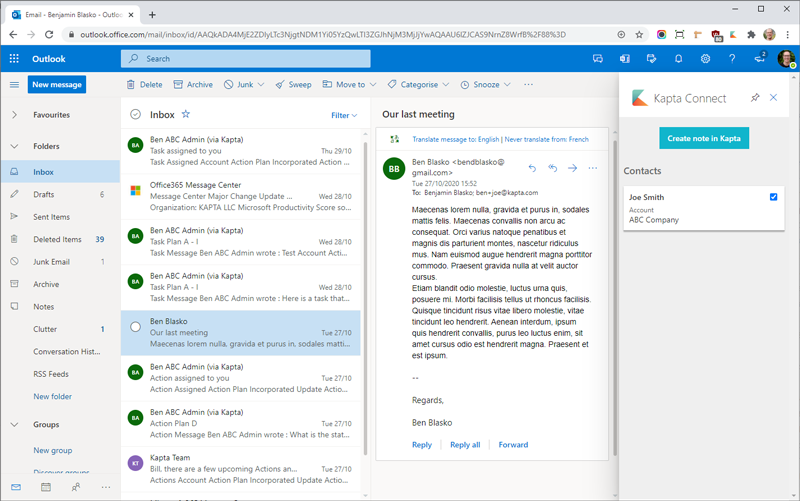Open Outlook settings gear icon

click(705, 59)
